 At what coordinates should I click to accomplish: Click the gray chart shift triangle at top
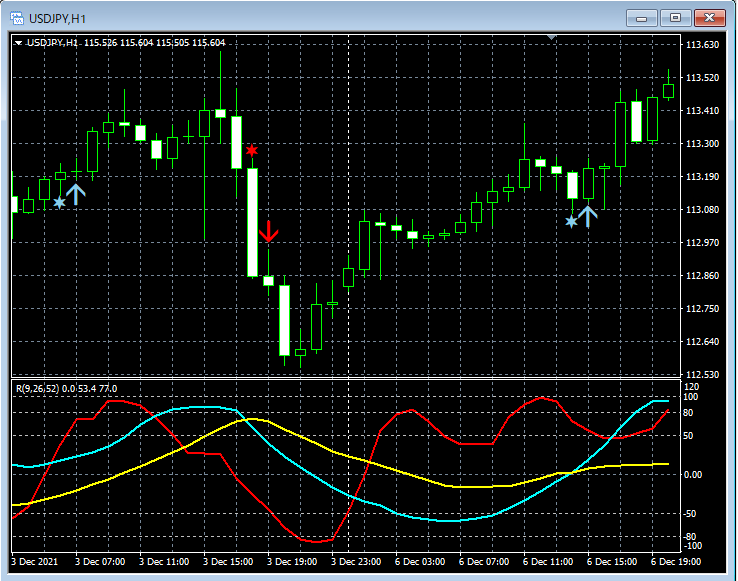click(552, 37)
